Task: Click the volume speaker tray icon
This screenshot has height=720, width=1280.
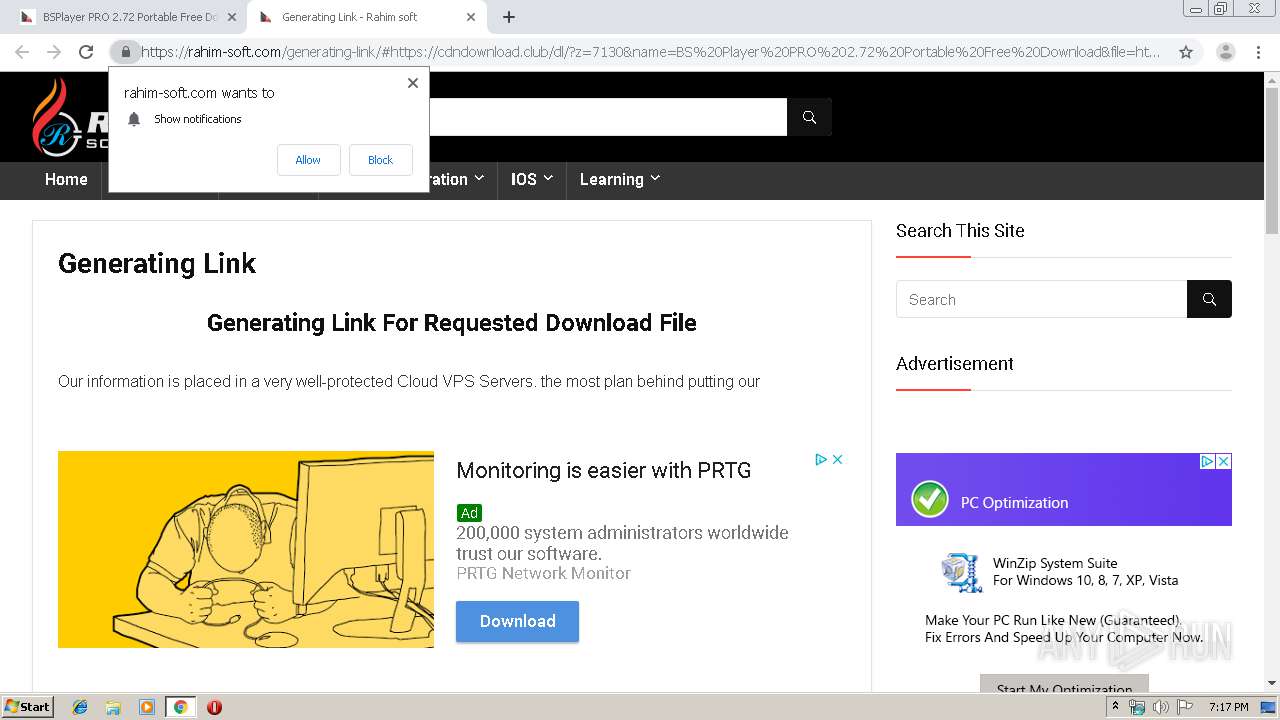Action: tap(1160, 707)
